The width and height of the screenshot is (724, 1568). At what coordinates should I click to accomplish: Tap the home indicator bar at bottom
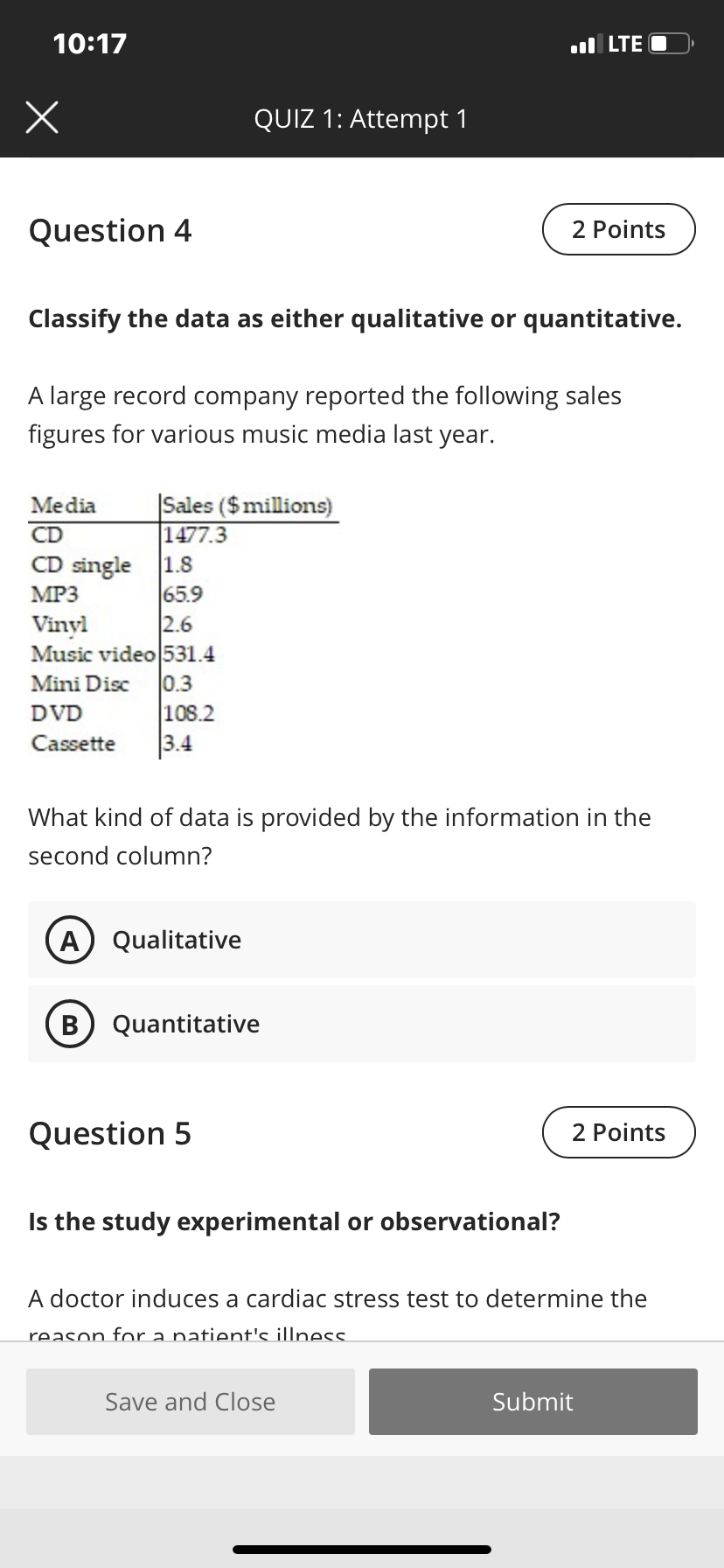[362, 1549]
